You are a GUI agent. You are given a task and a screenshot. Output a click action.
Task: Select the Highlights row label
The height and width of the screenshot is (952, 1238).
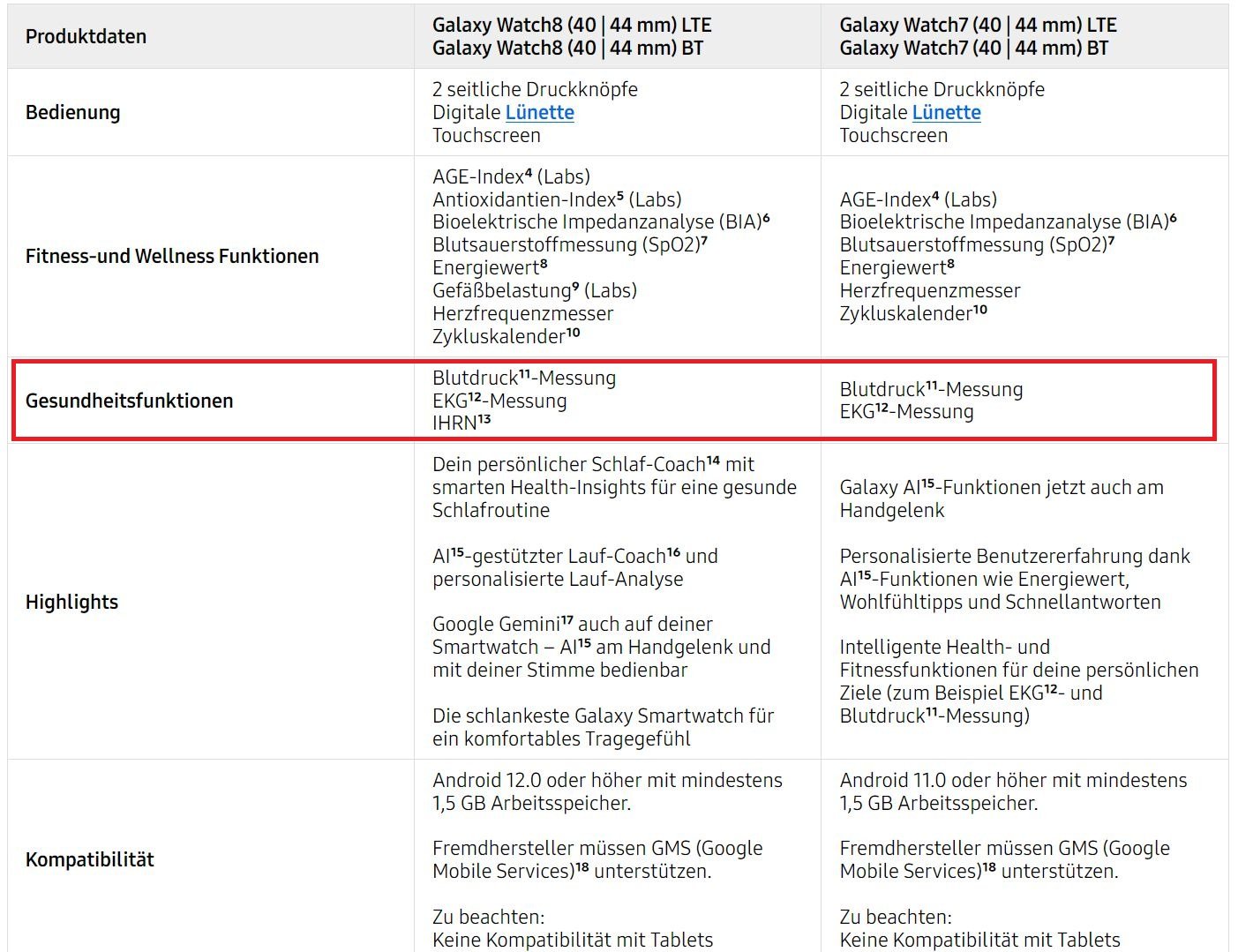click(x=71, y=602)
